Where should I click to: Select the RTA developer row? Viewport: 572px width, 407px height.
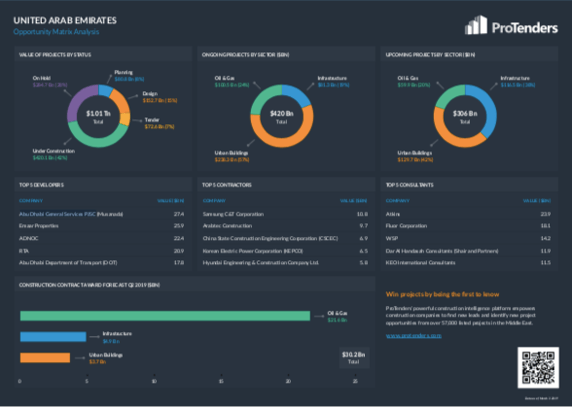pyautogui.click(x=102, y=251)
